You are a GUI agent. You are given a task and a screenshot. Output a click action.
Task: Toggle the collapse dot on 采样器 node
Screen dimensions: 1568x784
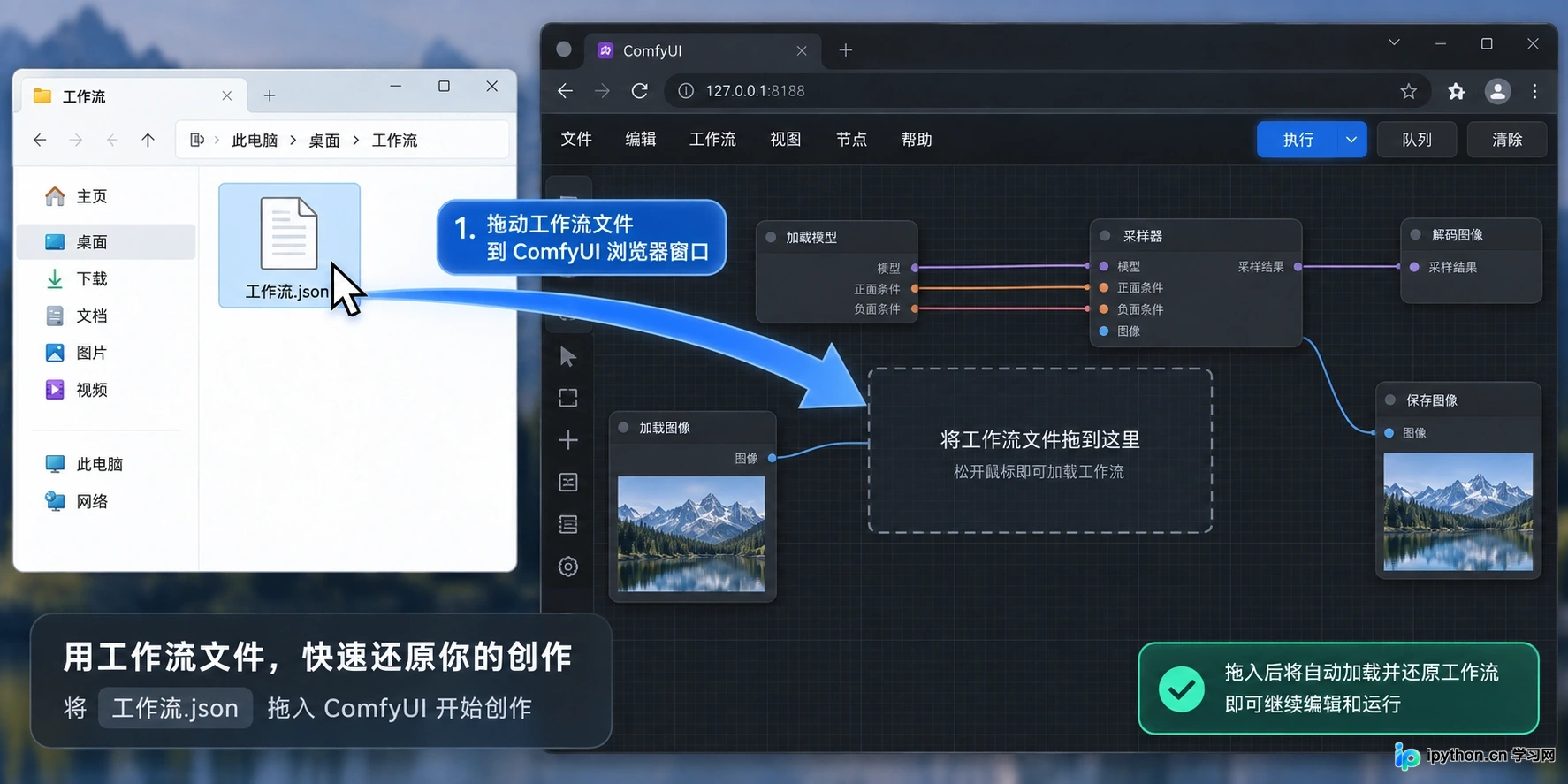pyautogui.click(x=1105, y=236)
